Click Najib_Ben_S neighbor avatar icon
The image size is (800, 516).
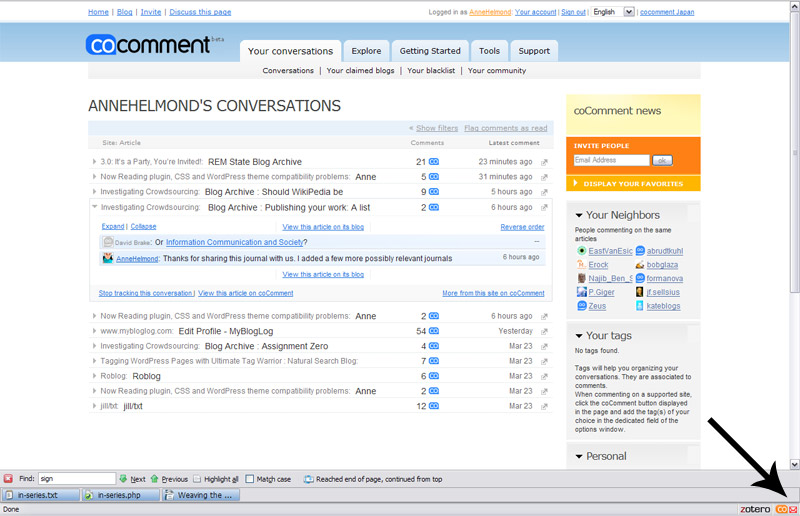582,278
